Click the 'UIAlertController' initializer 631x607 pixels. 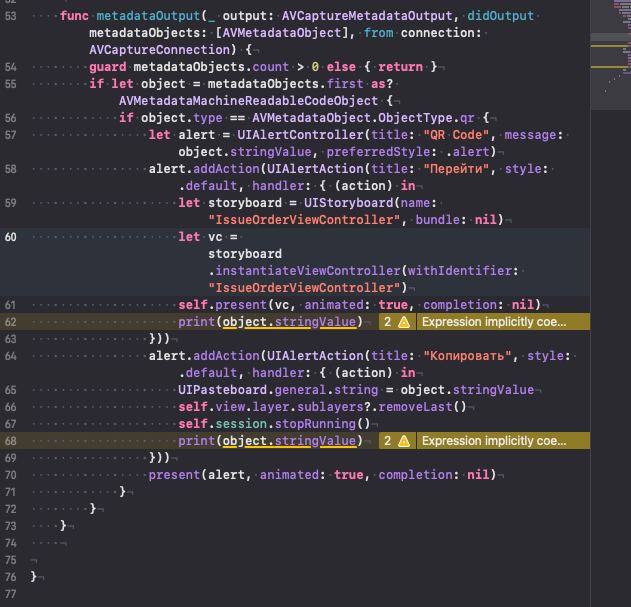click(300, 135)
